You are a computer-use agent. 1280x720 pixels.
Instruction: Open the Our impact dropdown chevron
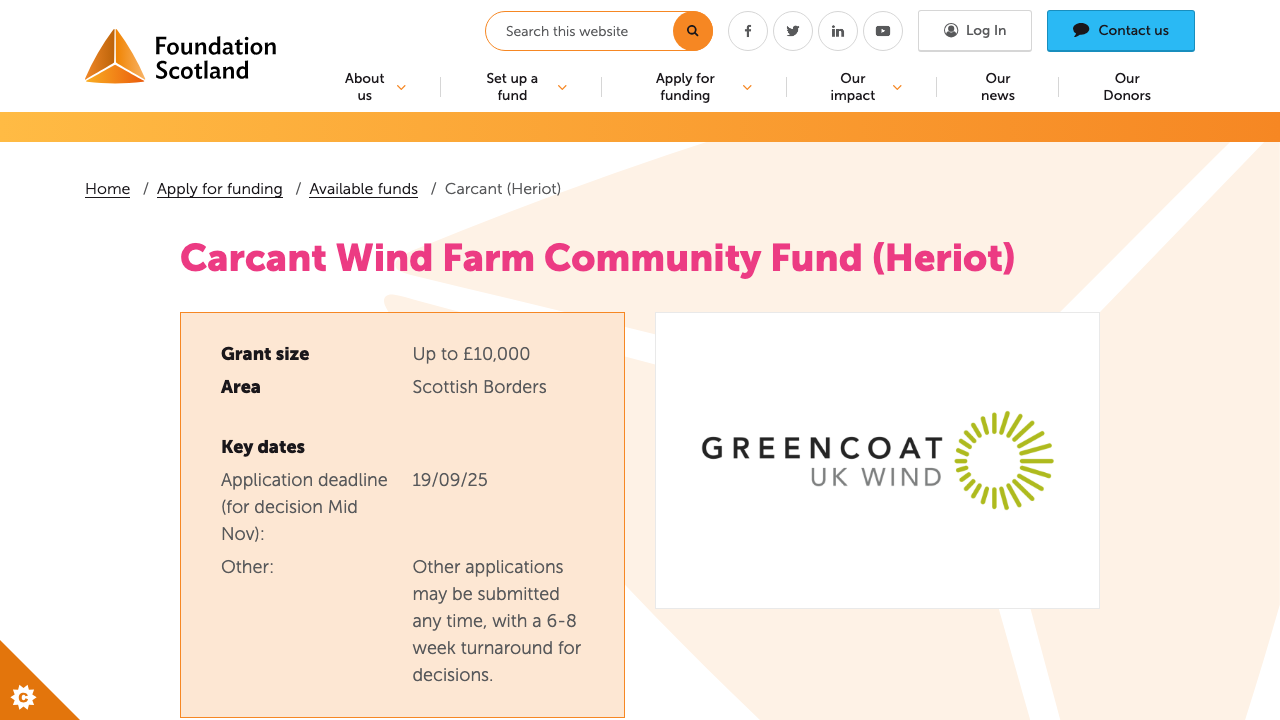pyautogui.click(x=897, y=87)
